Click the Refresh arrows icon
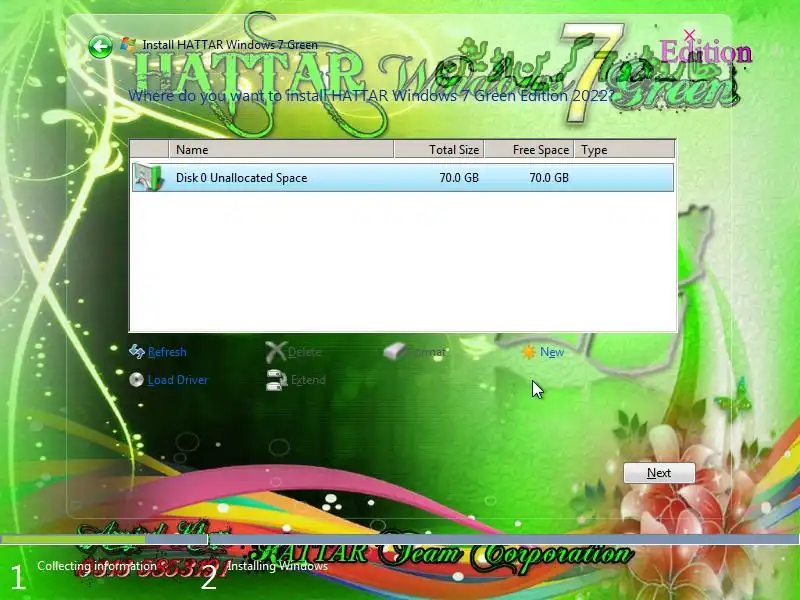The height and width of the screenshot is (600, 800). coord(137,352)
